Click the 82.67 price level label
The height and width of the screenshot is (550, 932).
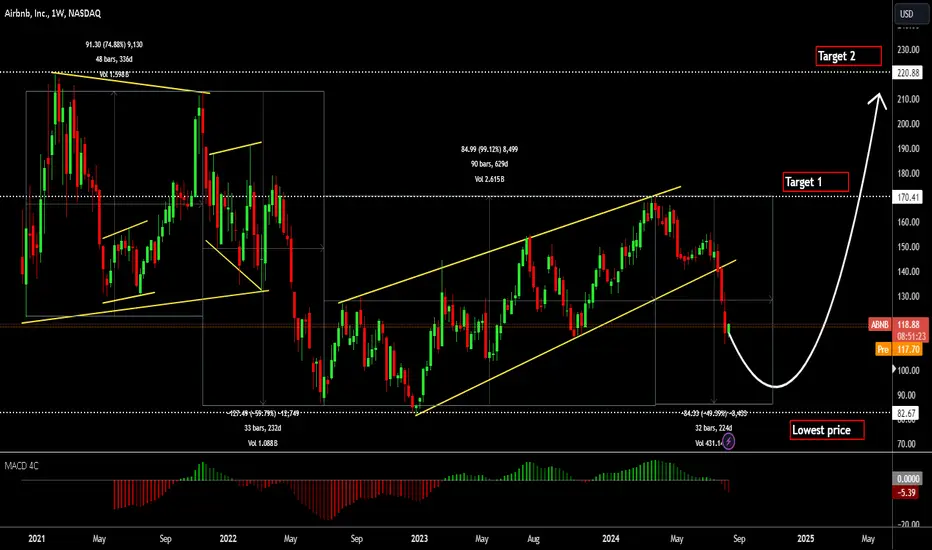[x=908, y=413]
